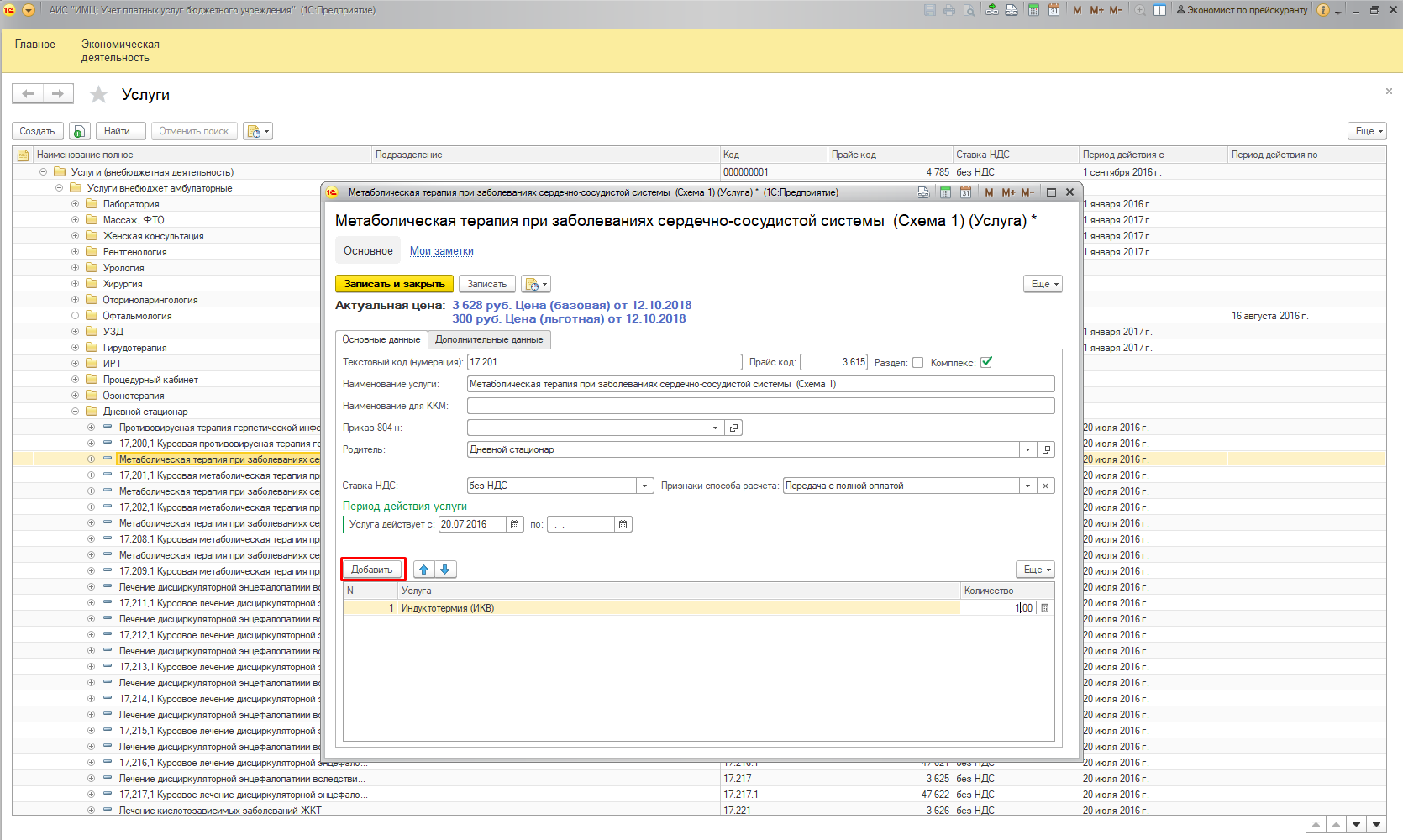Move row up with blue arrow

pos(424,570)
